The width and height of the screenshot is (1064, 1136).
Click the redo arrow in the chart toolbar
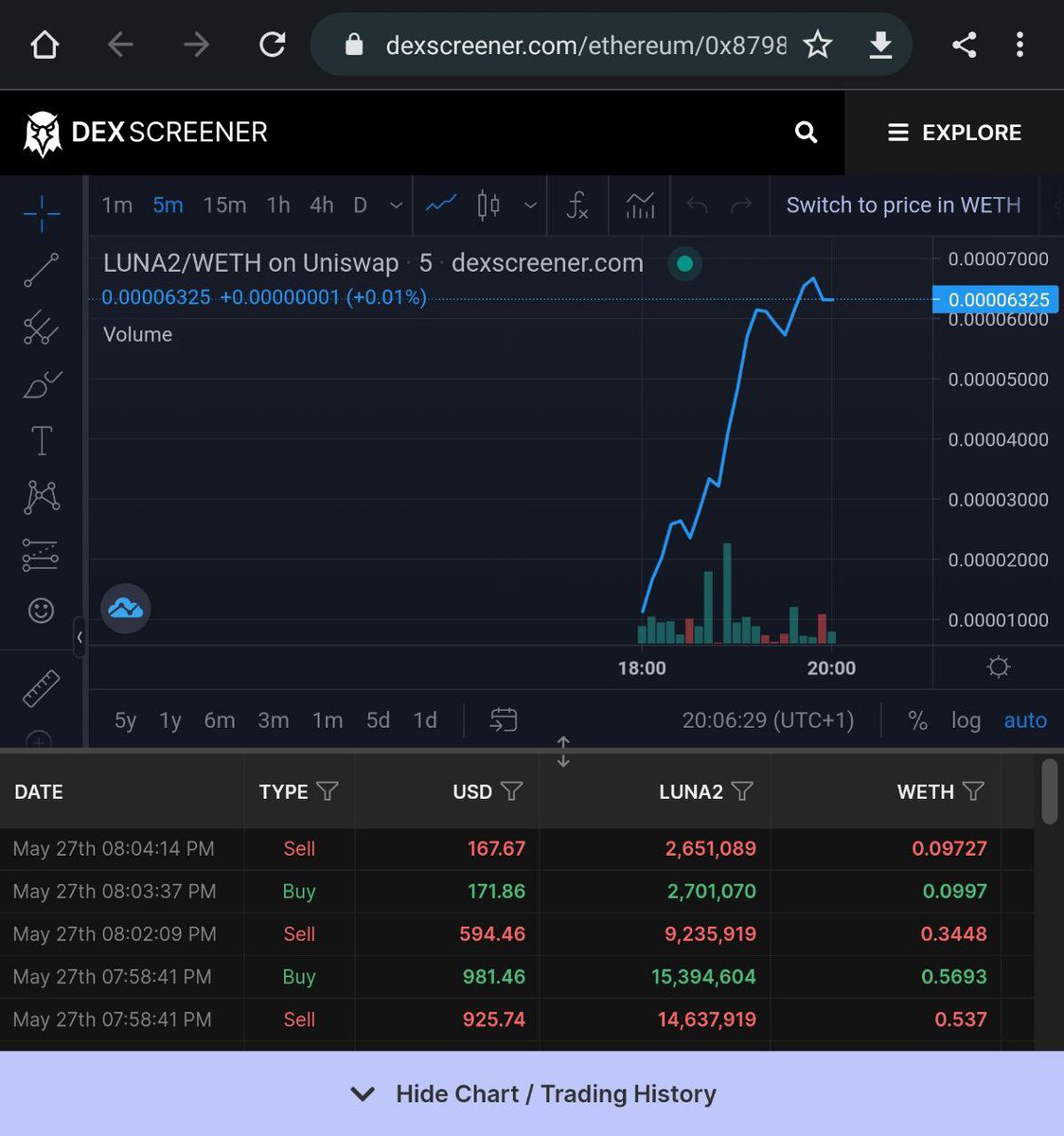(x=741, y=205)
